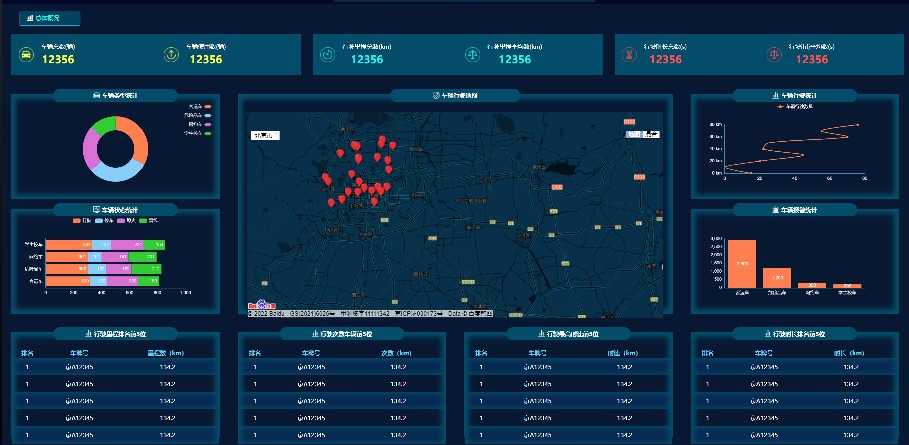Toggle the green legend entry above the stacked bars
This screenshot has width=909, height=445.
coord(149,221)
